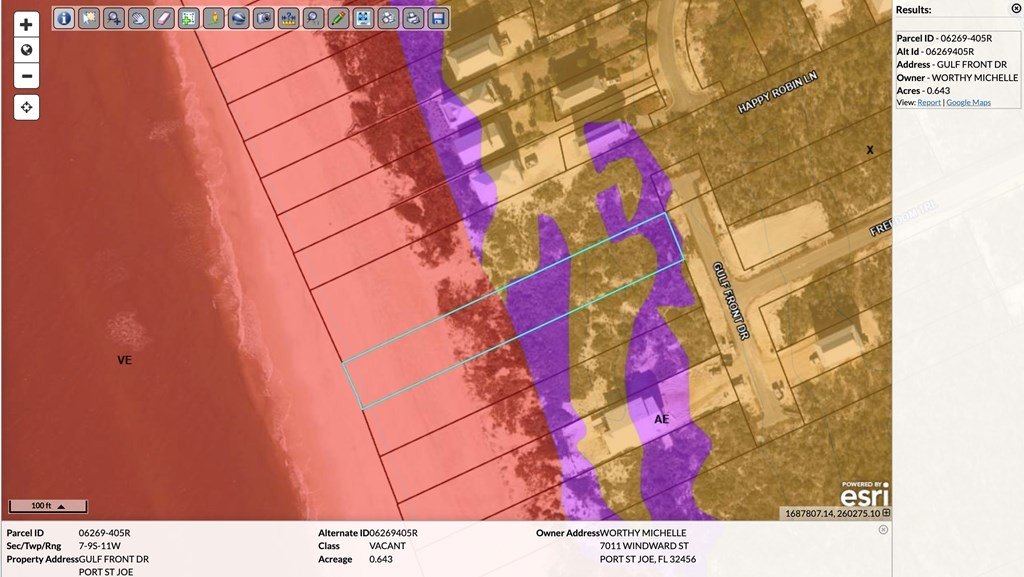Click the crosshair locate button

[x=27, y=107]
